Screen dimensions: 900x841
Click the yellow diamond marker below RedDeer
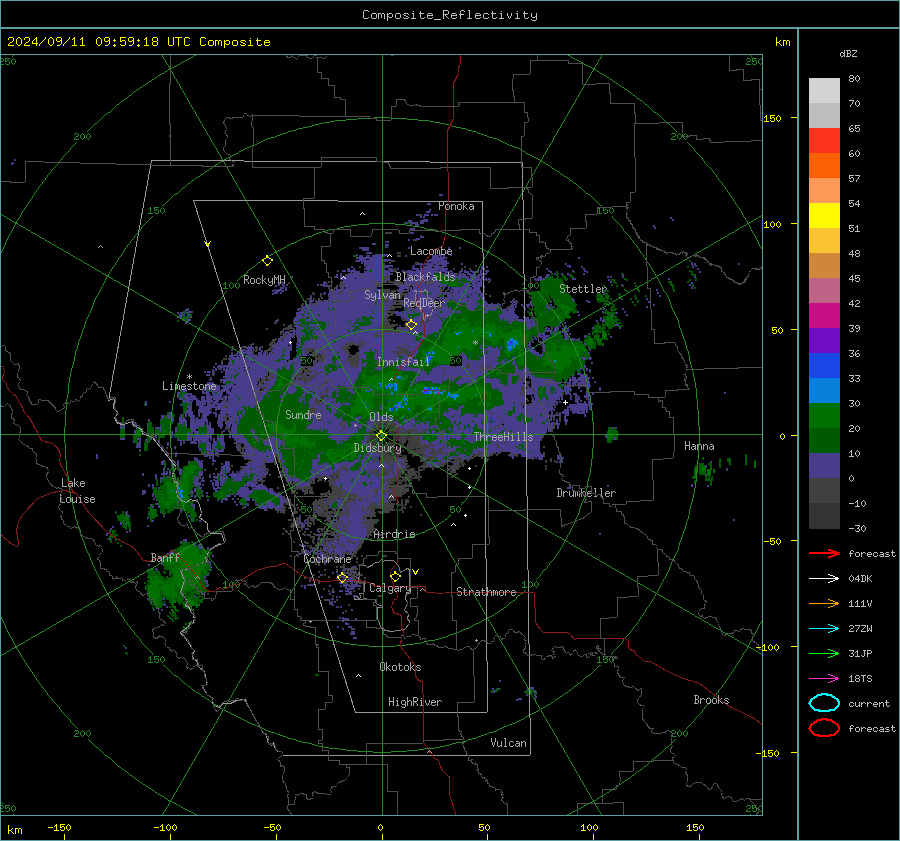tap(411, 325)
